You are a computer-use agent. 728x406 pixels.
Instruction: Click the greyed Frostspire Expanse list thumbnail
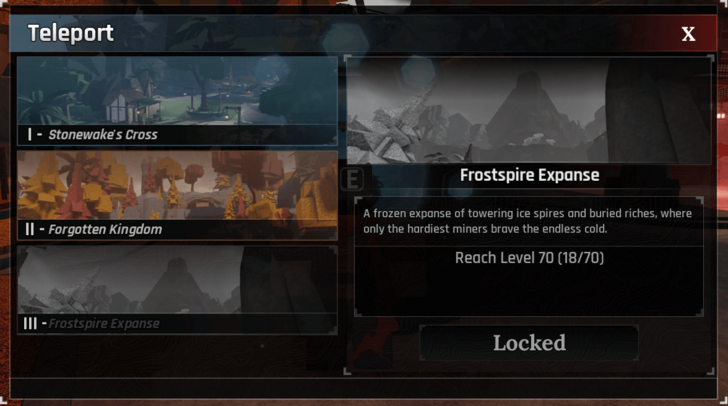(177, 280)
